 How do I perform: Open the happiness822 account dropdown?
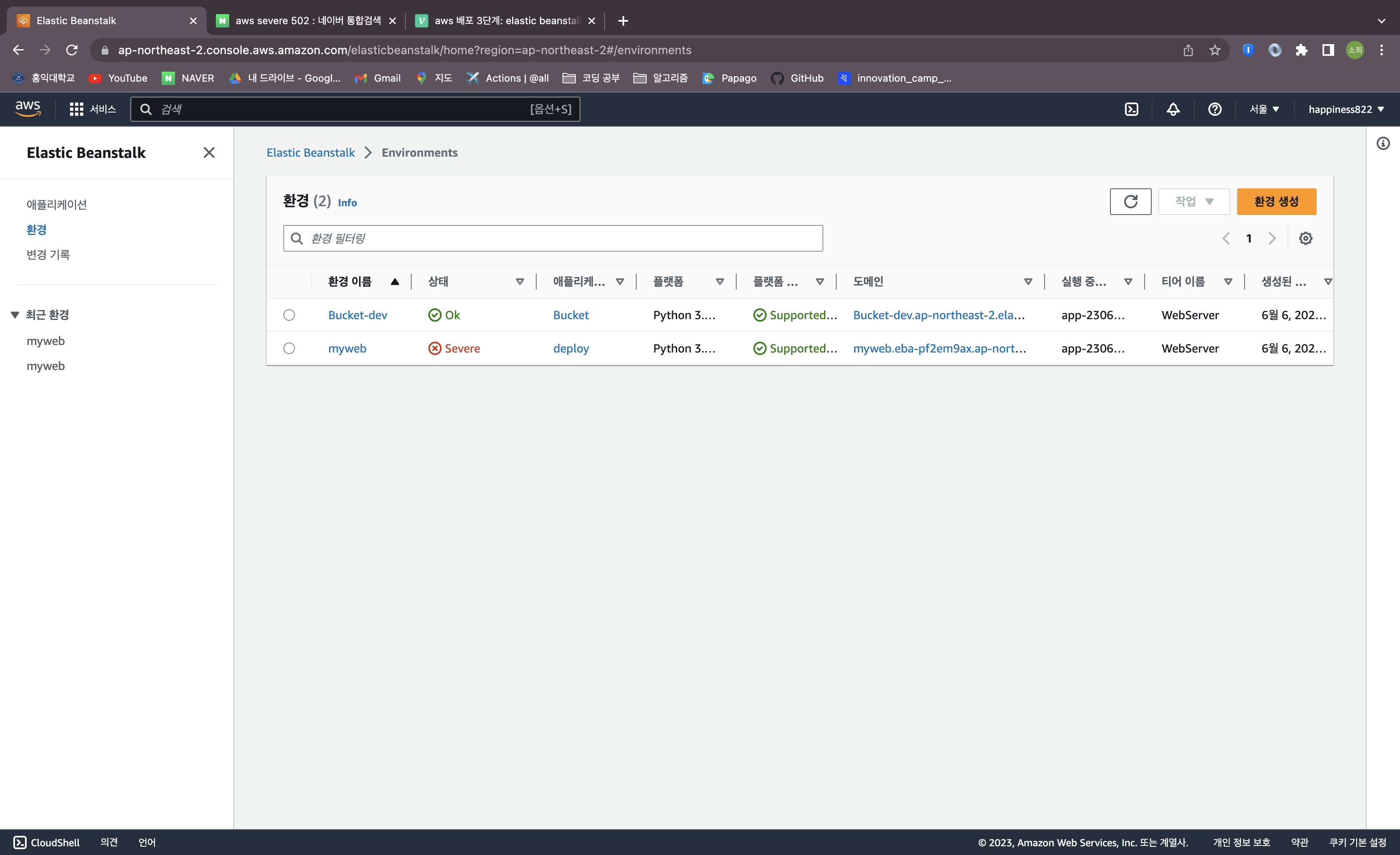tap(1346, 109)
